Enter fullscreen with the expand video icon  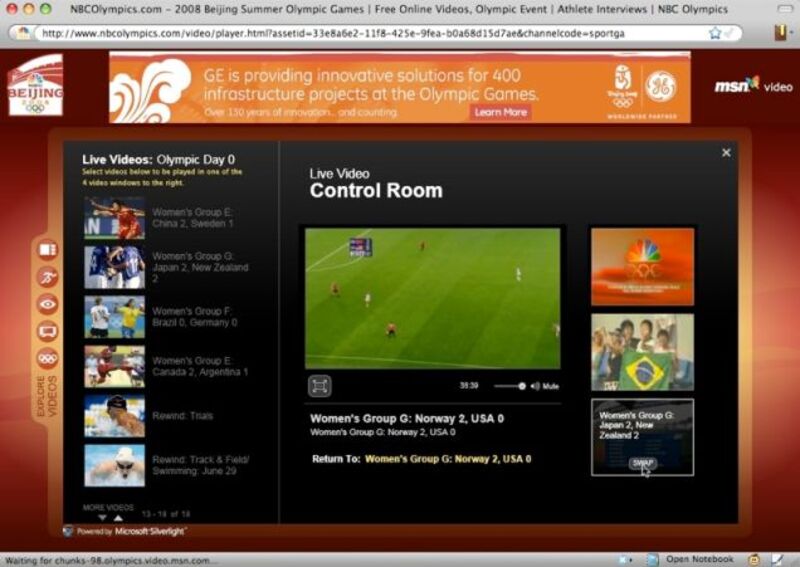[x=319, y=386]
